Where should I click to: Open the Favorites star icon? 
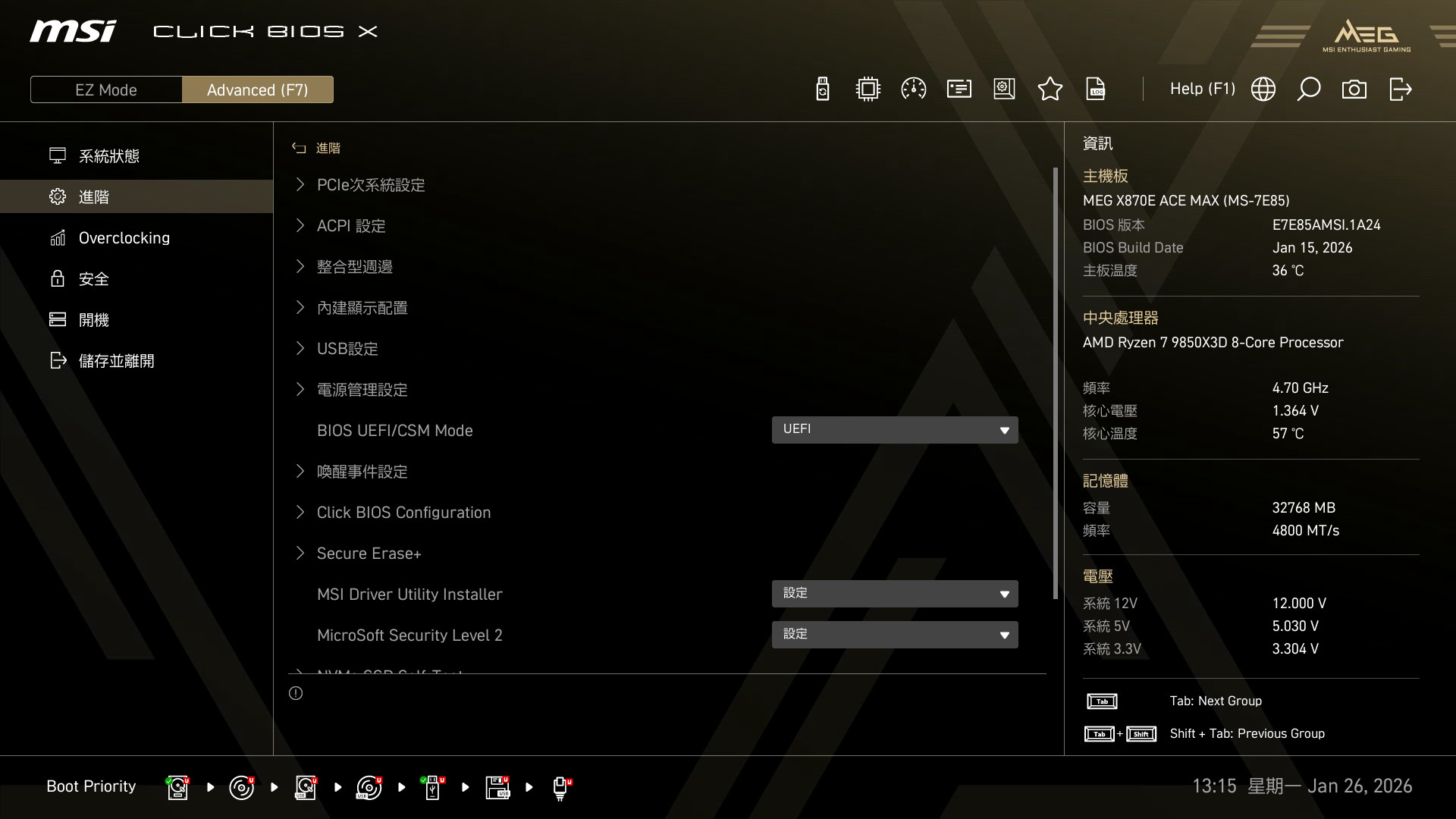pos(1050,89)
